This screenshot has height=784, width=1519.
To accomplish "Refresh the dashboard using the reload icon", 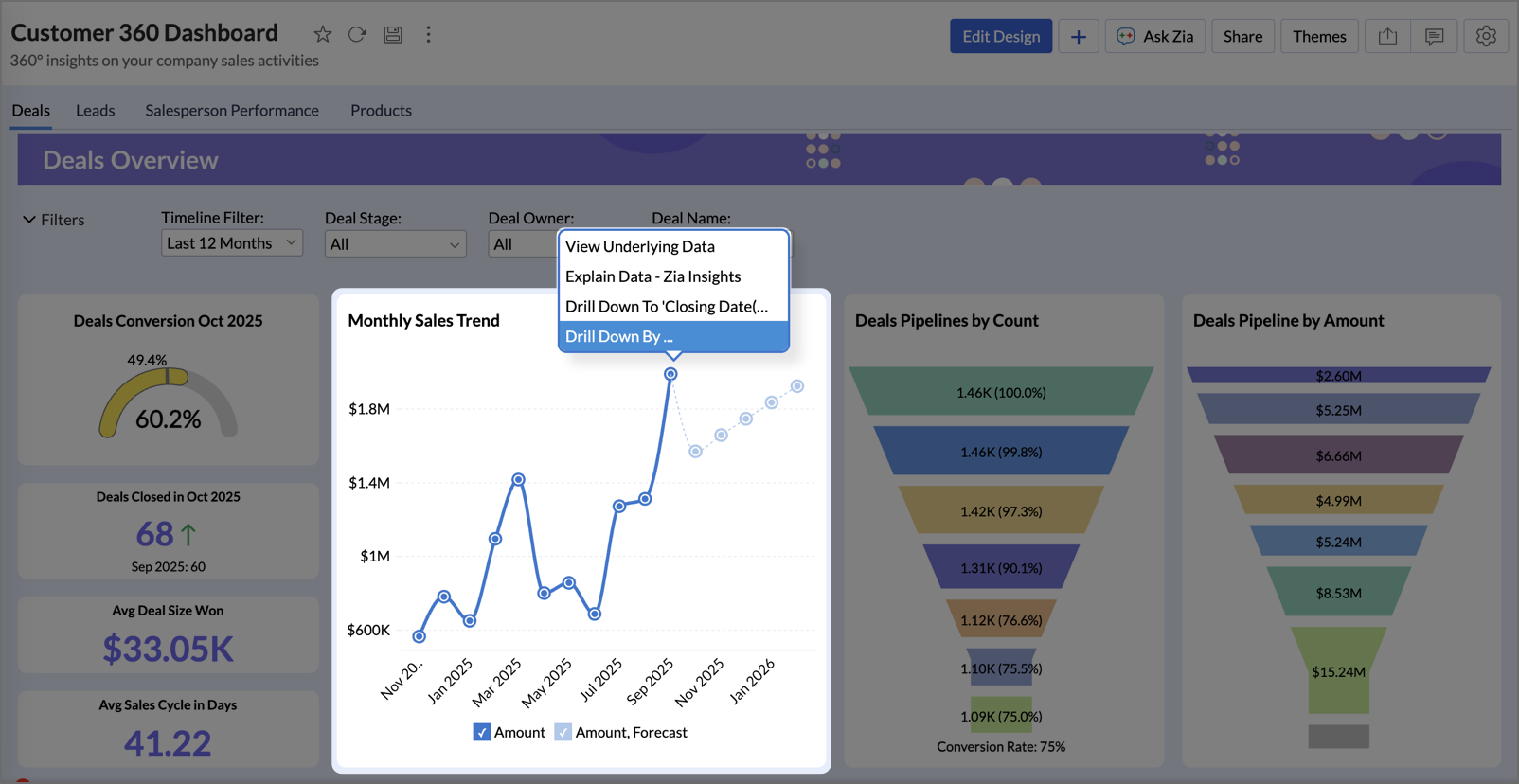I will pos(357,35).
